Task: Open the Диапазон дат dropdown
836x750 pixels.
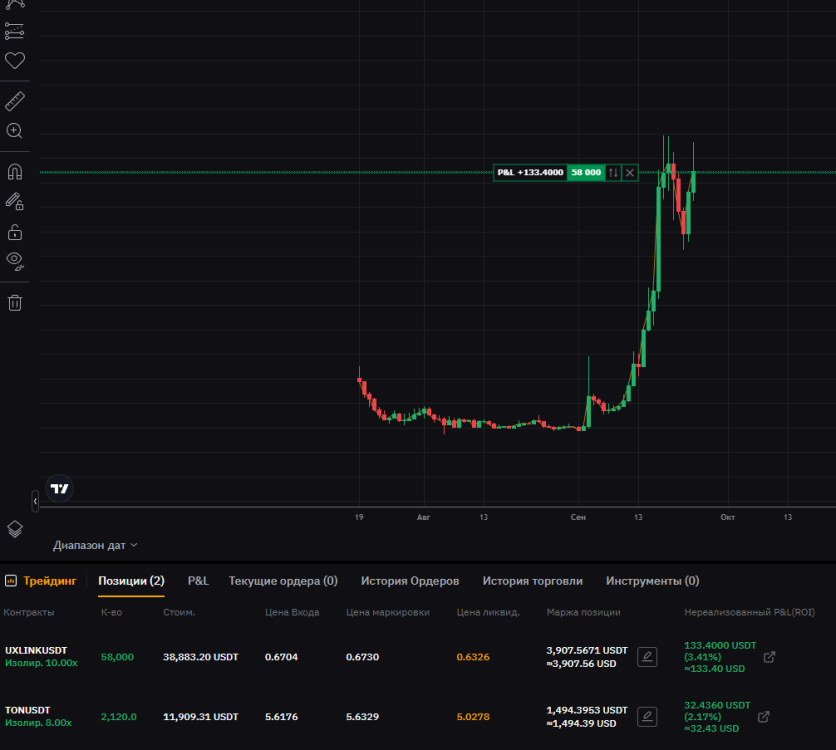Action: (95, 545)
